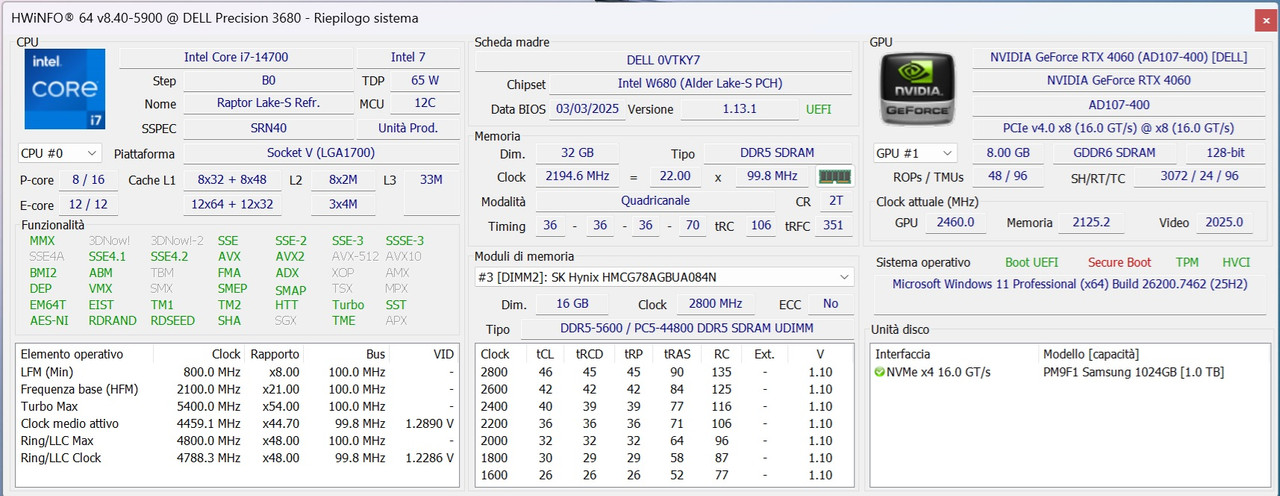Click the 8x2M L2 cache value
Screen dimensions: 1280x496
pos(343,180)
